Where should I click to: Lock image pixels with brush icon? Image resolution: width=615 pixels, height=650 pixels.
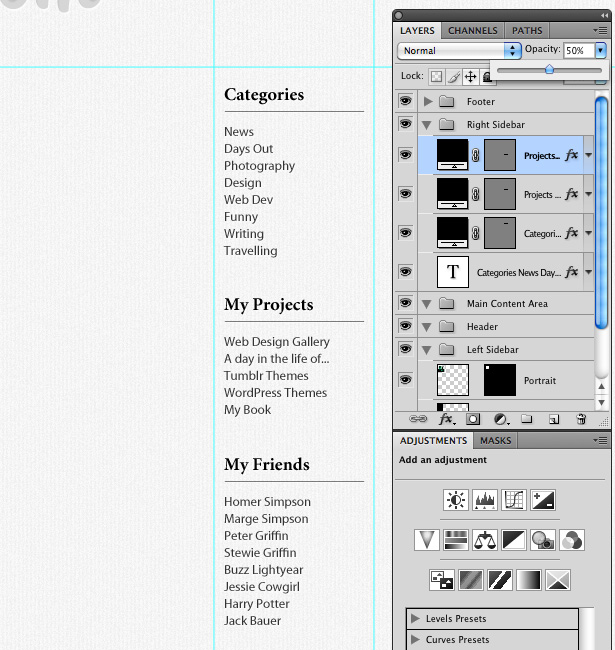tap(453, 77)
